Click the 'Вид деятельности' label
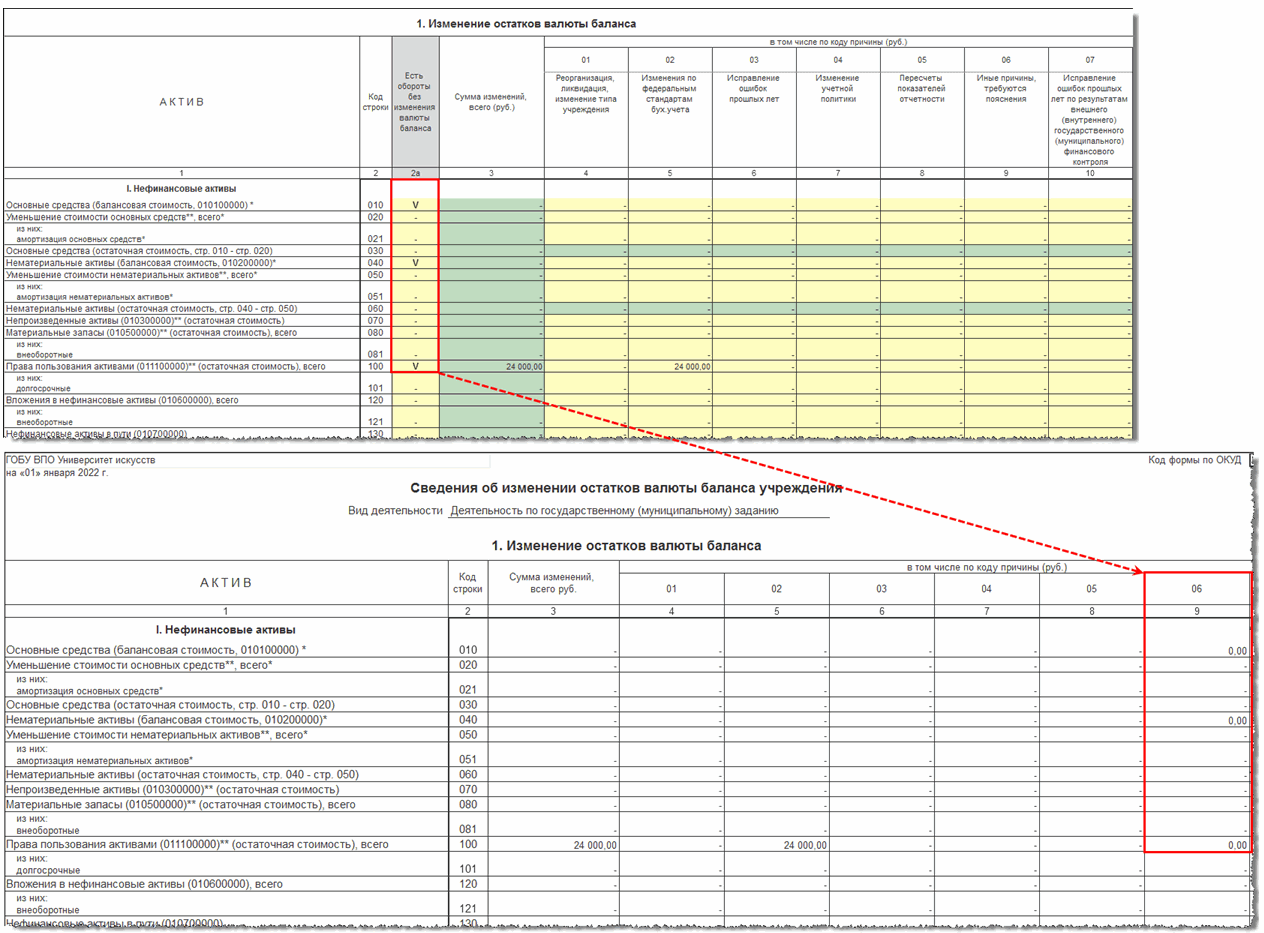This screenshot has width=1264, height=933. pos(395,510)
